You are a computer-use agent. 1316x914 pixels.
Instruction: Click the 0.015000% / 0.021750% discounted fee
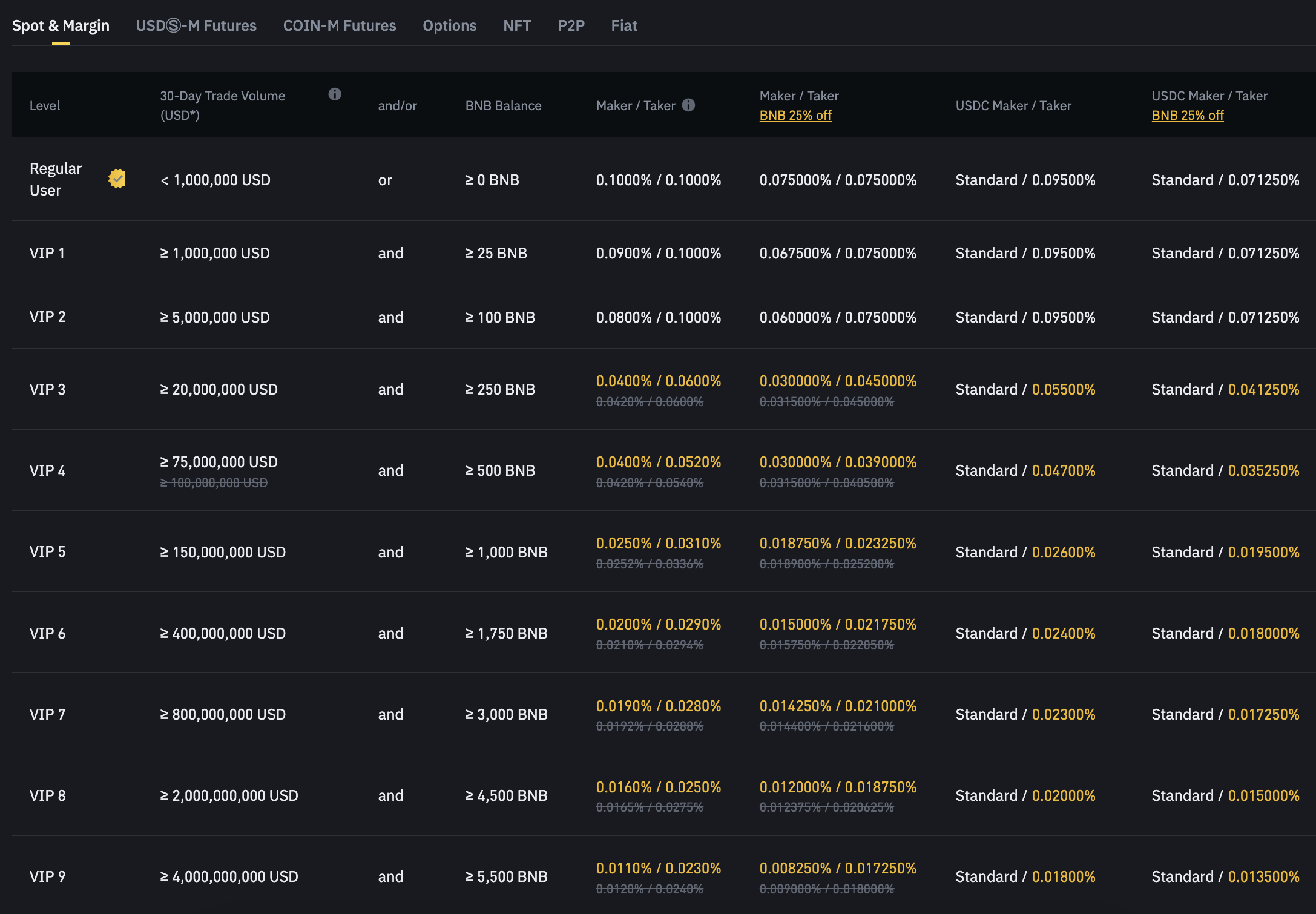[838, 624]
